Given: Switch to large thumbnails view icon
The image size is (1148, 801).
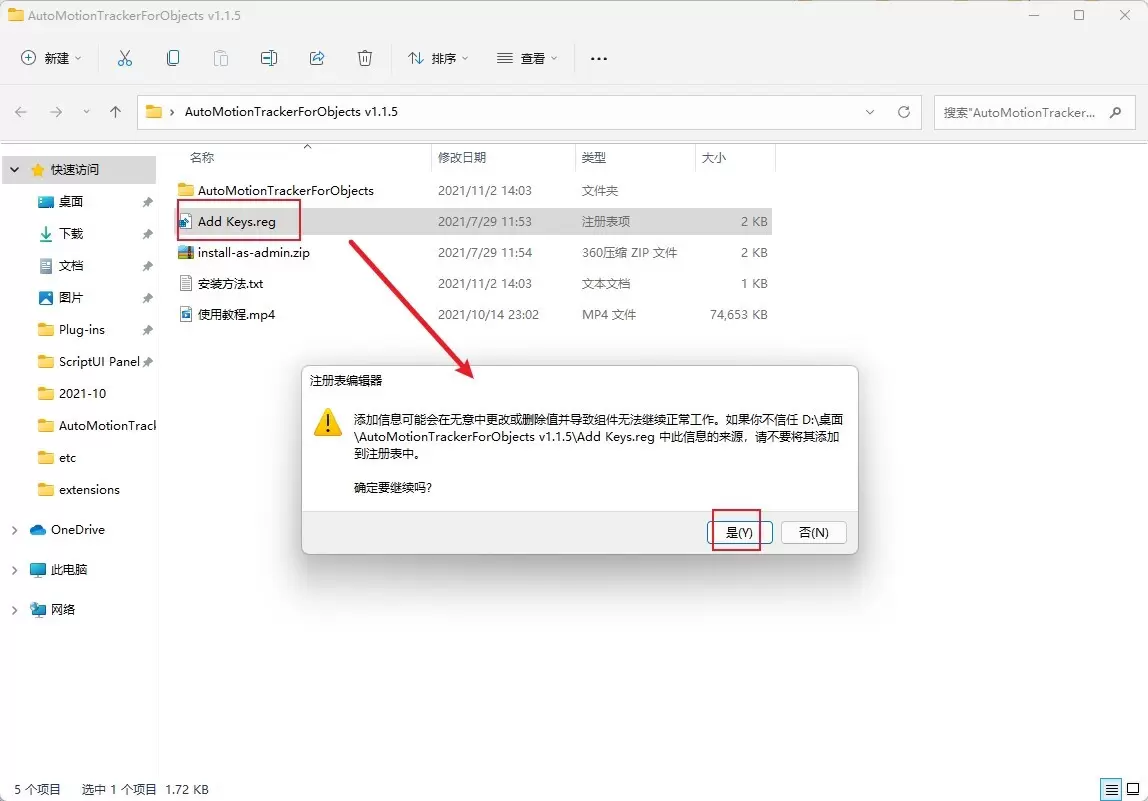Looking at the screenshot, I should [x=1133, y=789].
